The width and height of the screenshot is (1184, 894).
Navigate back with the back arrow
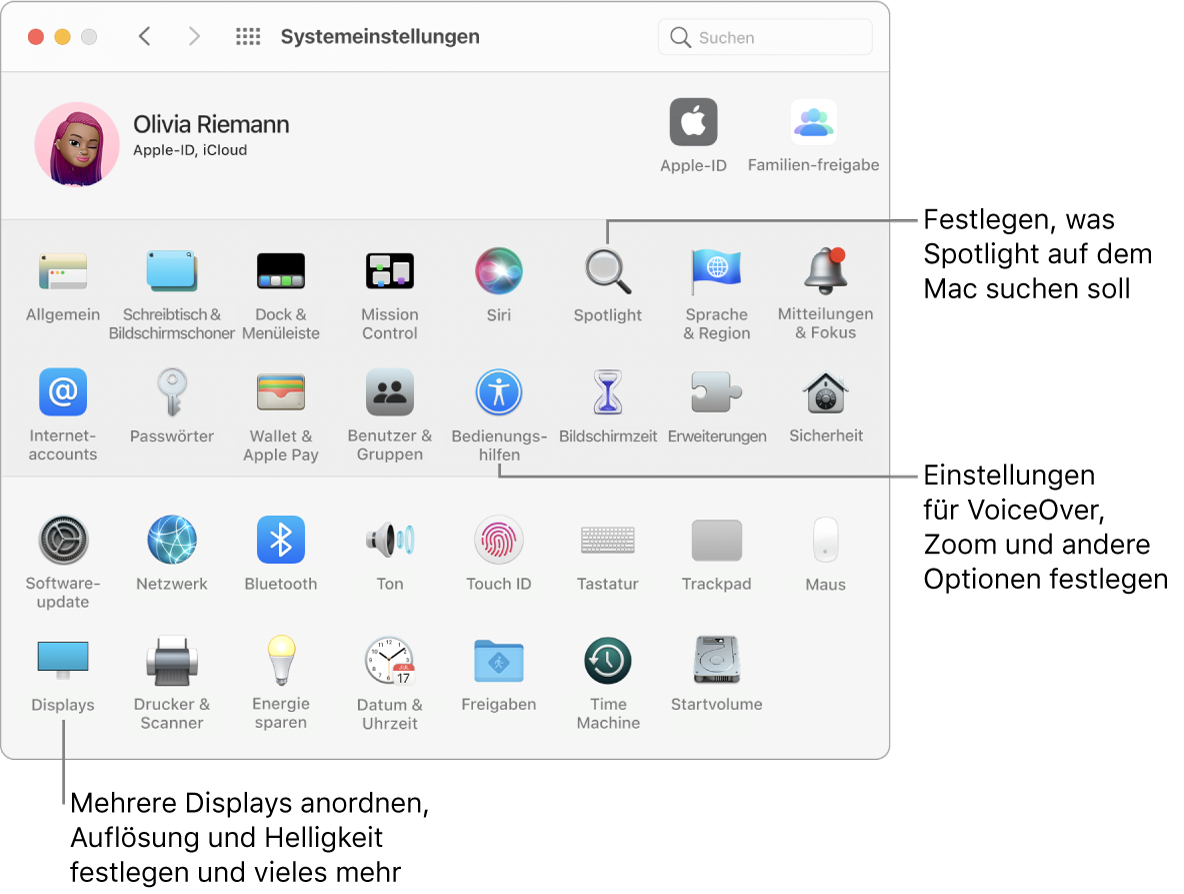[x=144, y=36]
